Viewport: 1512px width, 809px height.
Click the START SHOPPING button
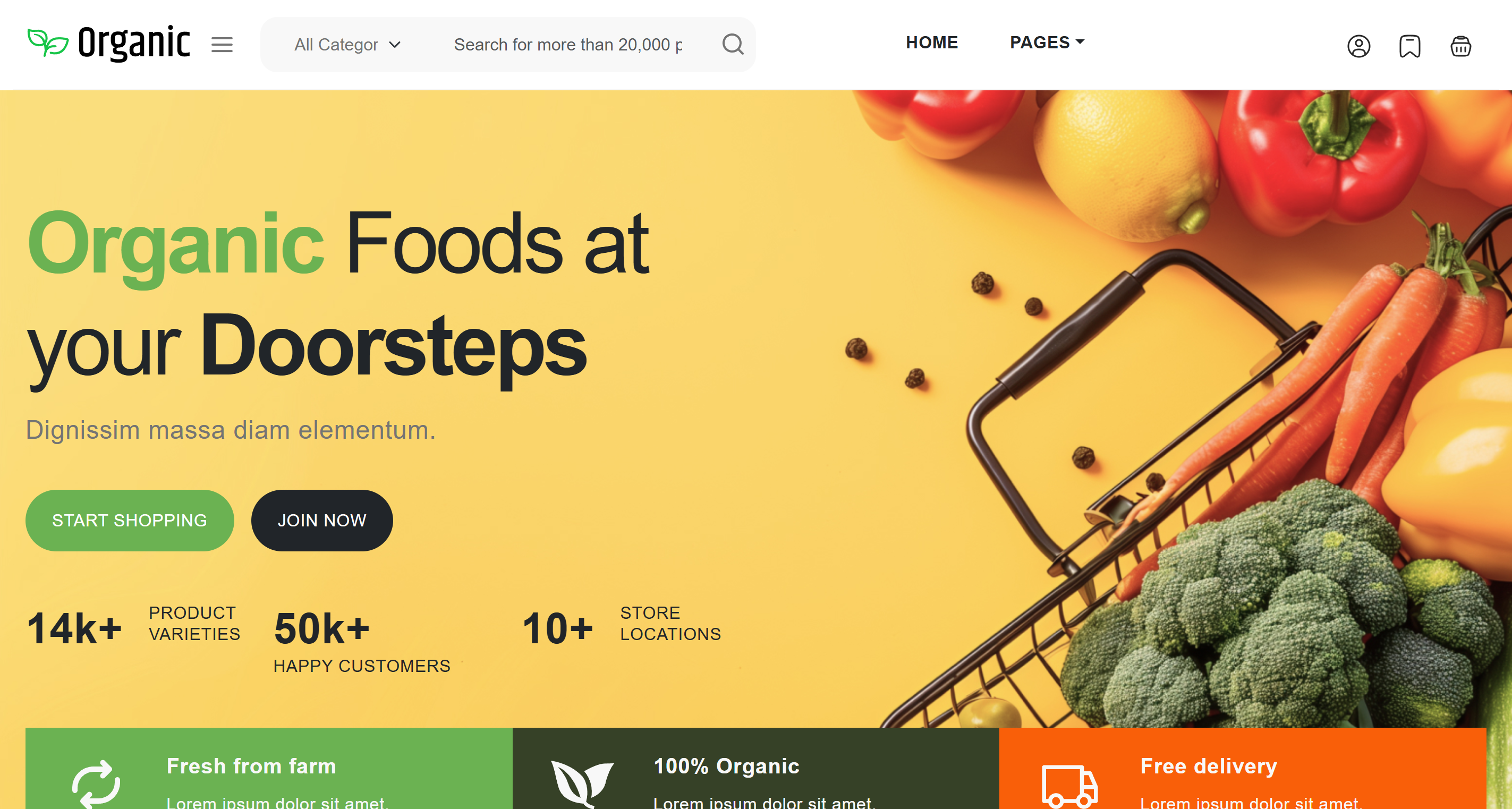(130, 521)
